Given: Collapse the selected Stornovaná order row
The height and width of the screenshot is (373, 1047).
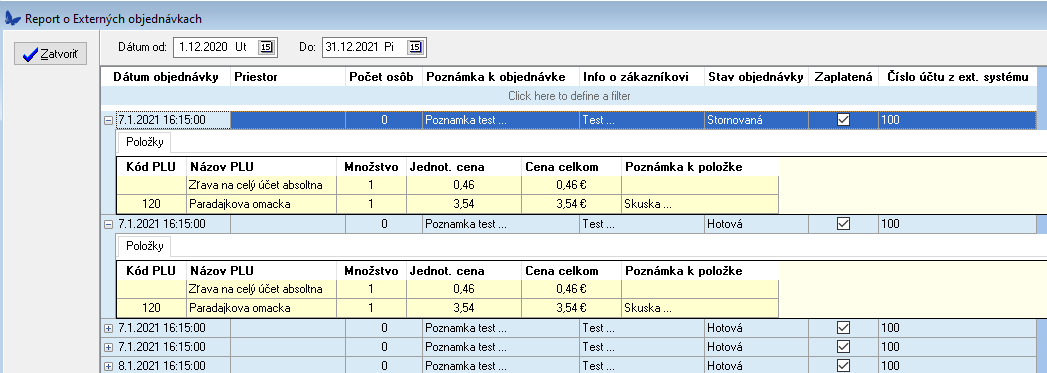Looking at the screenshot, I should 108,121.
